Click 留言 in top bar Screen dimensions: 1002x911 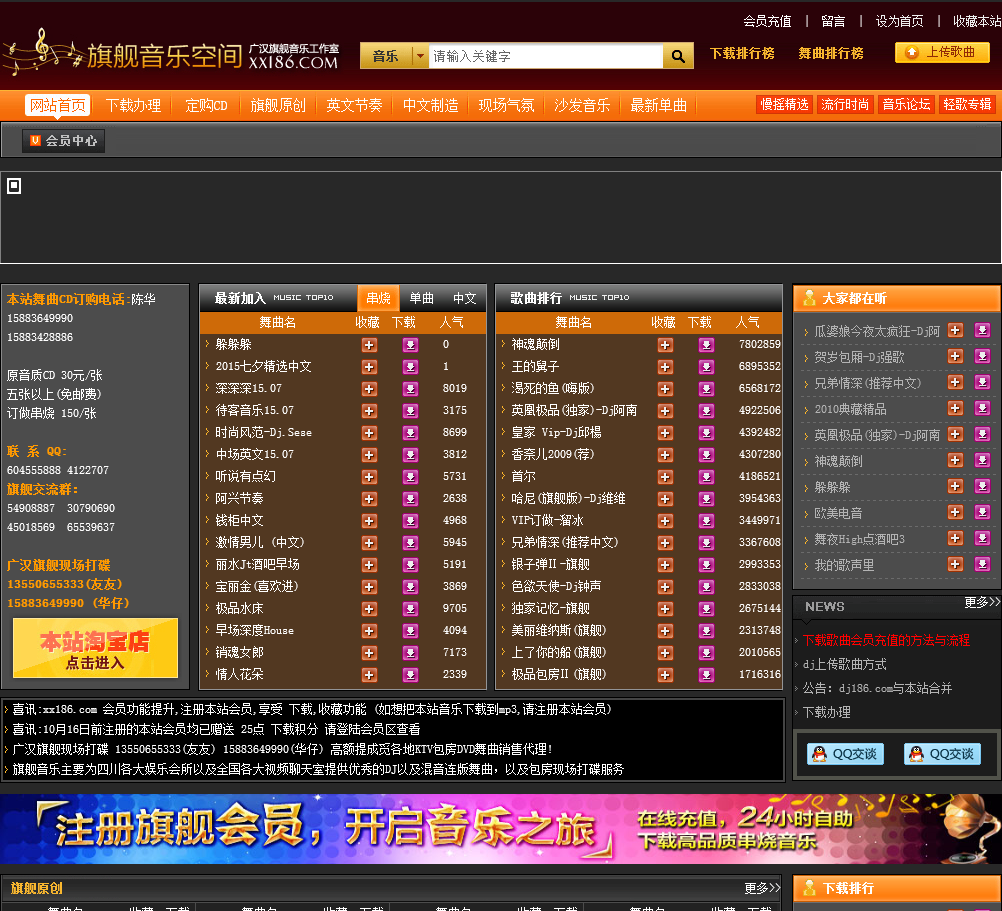click(x=833, y=21)
